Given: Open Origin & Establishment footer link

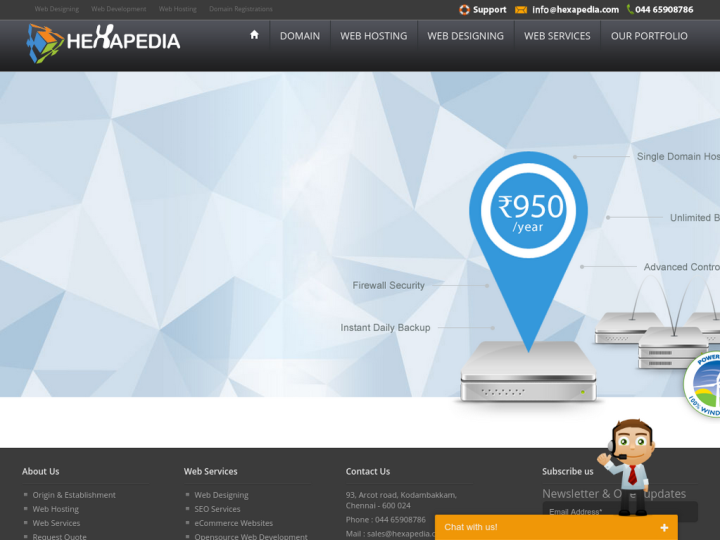Looking at the screenshot, I should pos(74,495).
